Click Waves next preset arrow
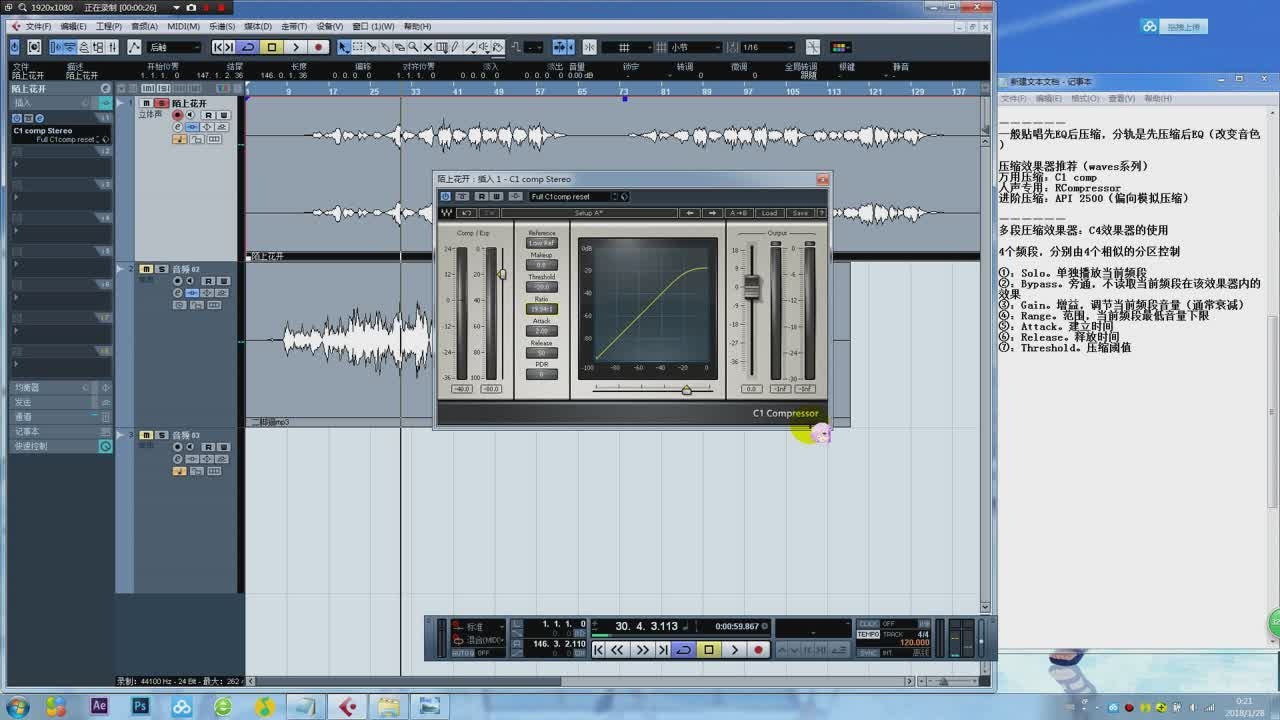1280x720 pixels. point(712,213)
